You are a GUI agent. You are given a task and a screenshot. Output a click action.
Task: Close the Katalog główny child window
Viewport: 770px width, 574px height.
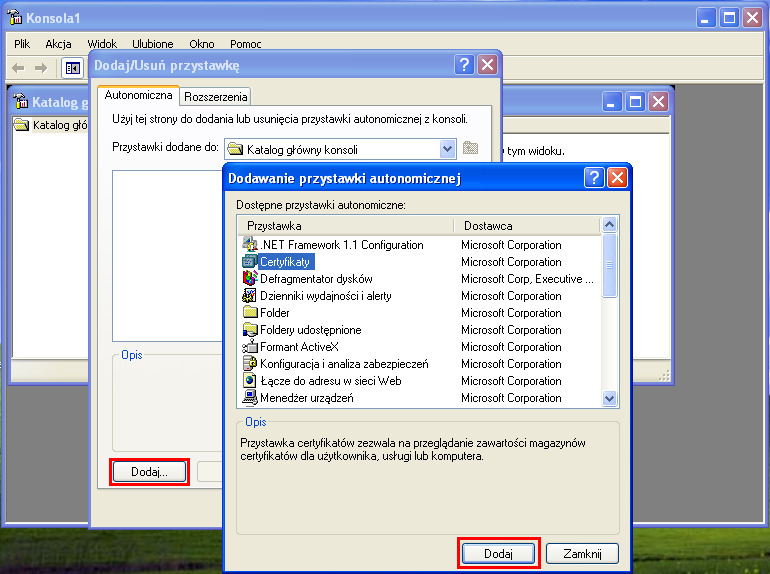[659, 102]
